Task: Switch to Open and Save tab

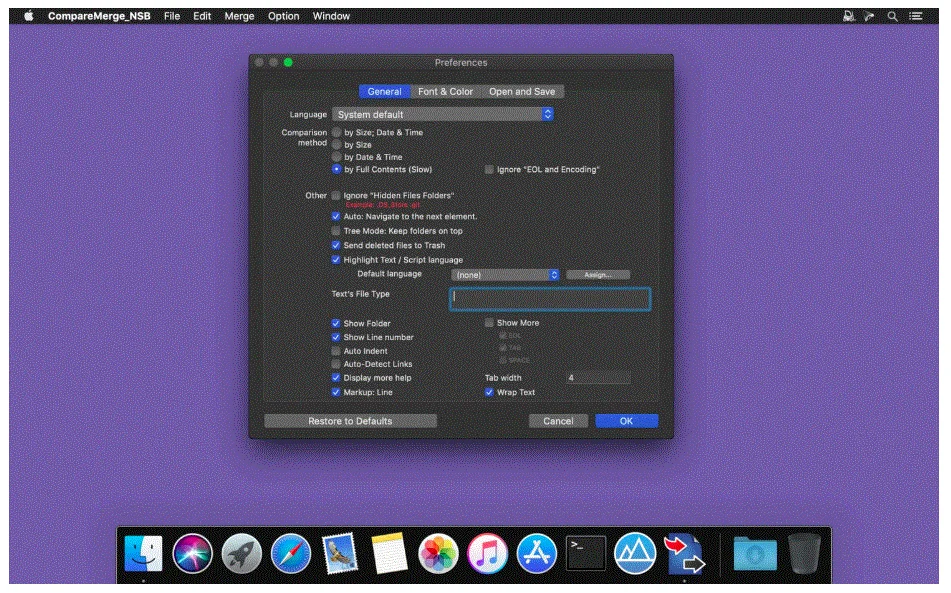Action: pyautogui.click(x=522, y=92)
